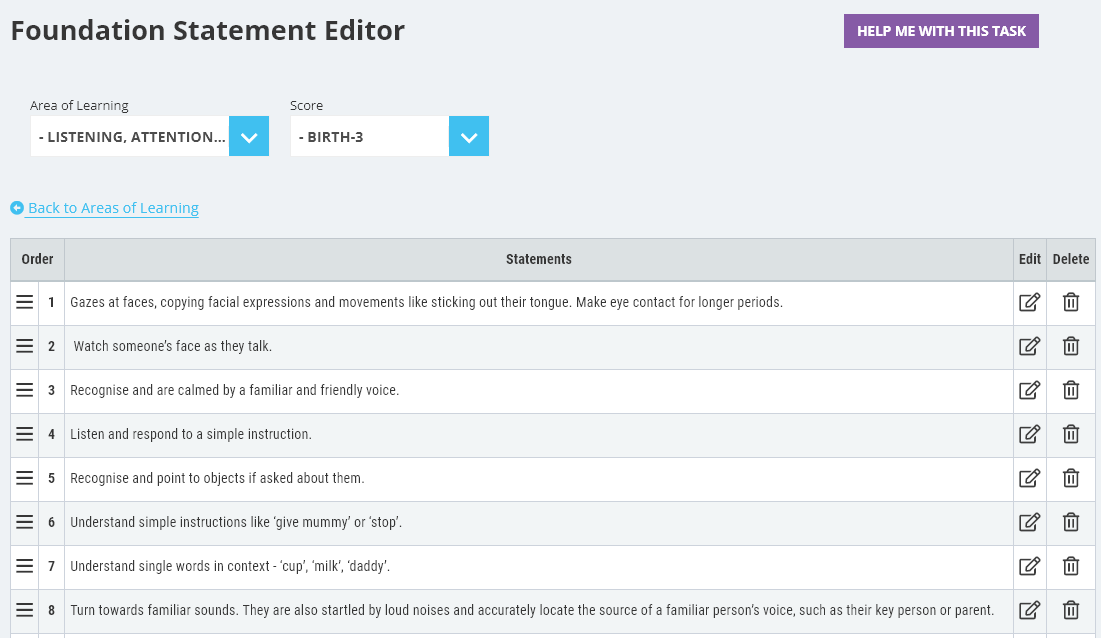Click statement 'Understand single words in context'

click(230, 566)
